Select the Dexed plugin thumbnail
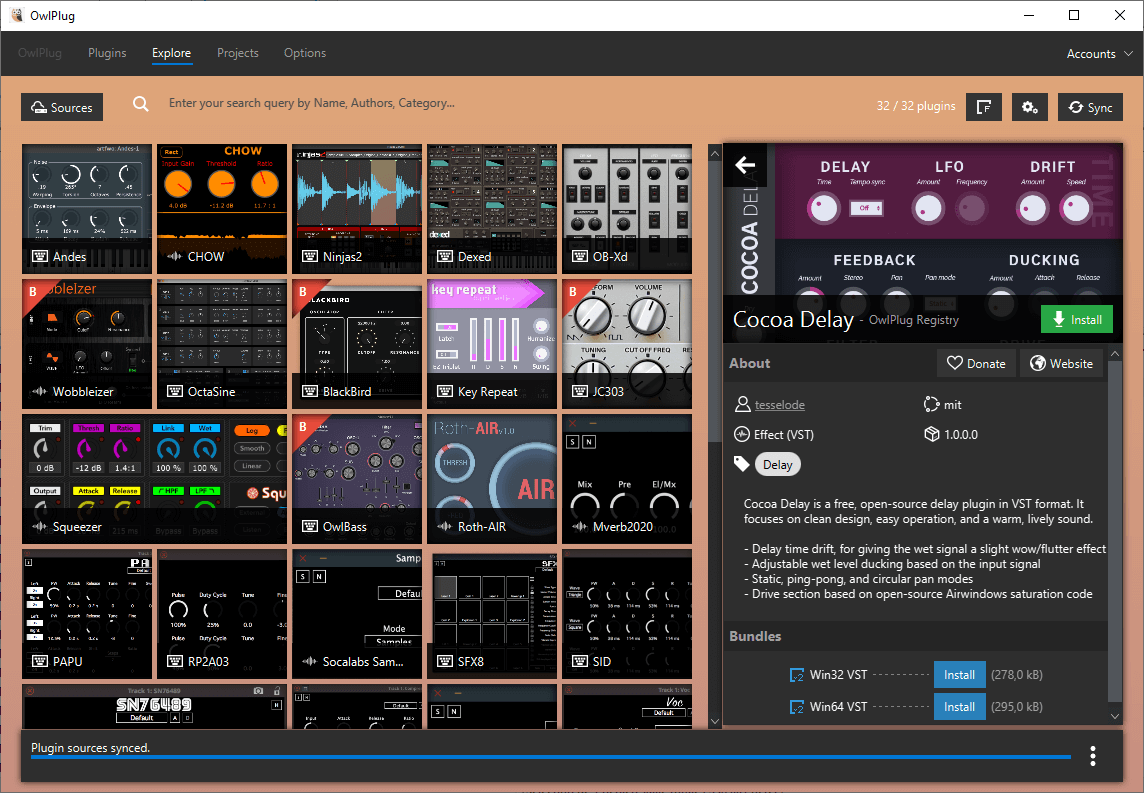The image size is (1144, 793). 491,209
